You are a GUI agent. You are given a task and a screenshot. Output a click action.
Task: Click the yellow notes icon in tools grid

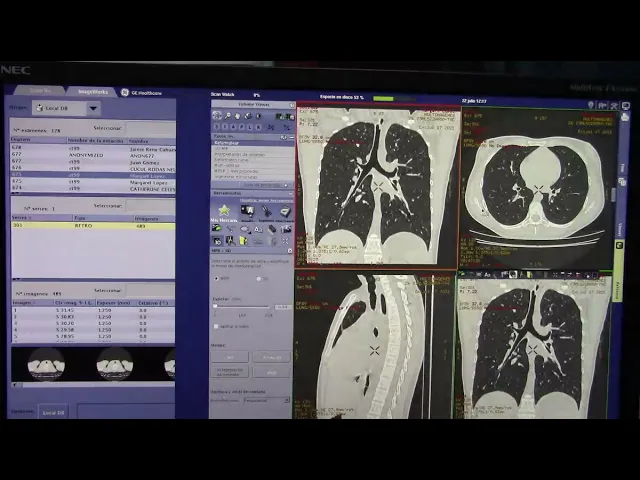[244, 241]
